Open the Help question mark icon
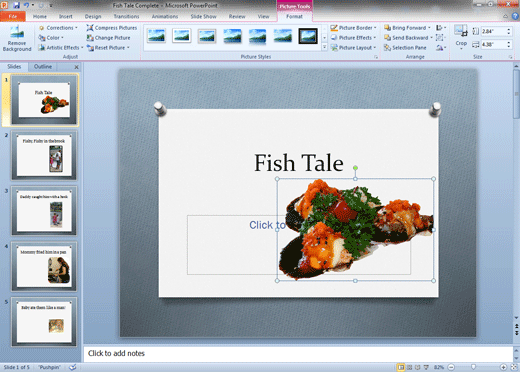Screen dimensions: 520x372 (515, 16)
